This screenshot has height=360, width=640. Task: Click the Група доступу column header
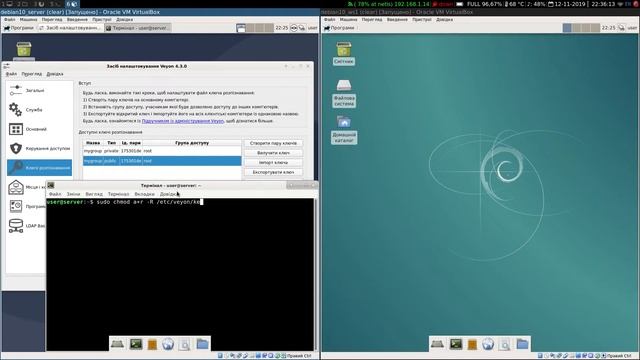click(x=192, y=143)
